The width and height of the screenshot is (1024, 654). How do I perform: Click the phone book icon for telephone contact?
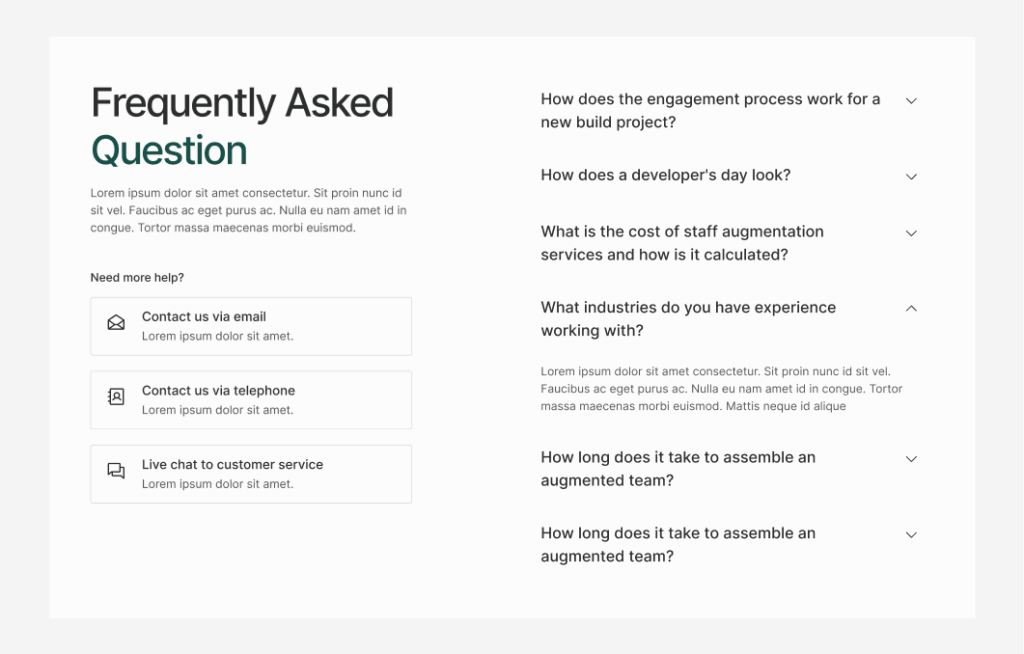[x=116, y=397]
